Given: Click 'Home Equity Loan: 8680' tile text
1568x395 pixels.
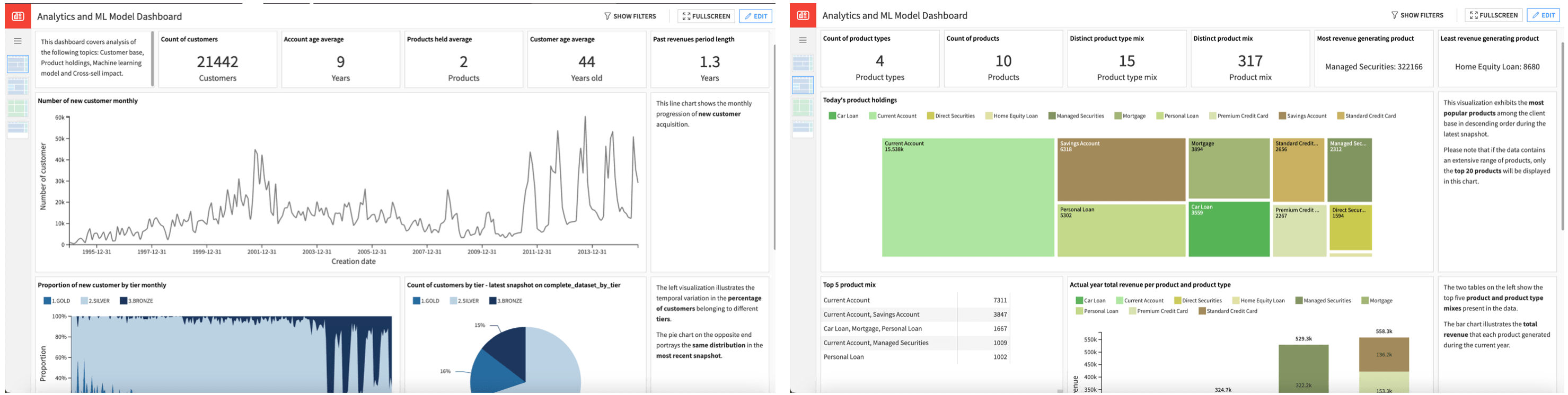Looking at the screenshot, I should 1497,67.
